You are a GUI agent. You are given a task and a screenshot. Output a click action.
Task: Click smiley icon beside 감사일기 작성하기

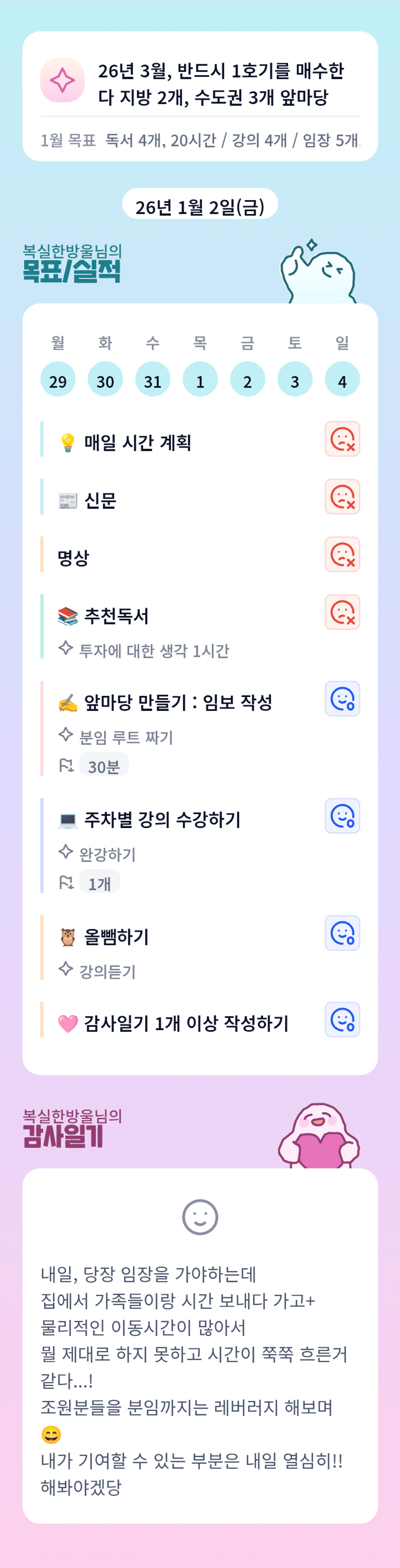pyautogui.click(x=342, y=1019)
